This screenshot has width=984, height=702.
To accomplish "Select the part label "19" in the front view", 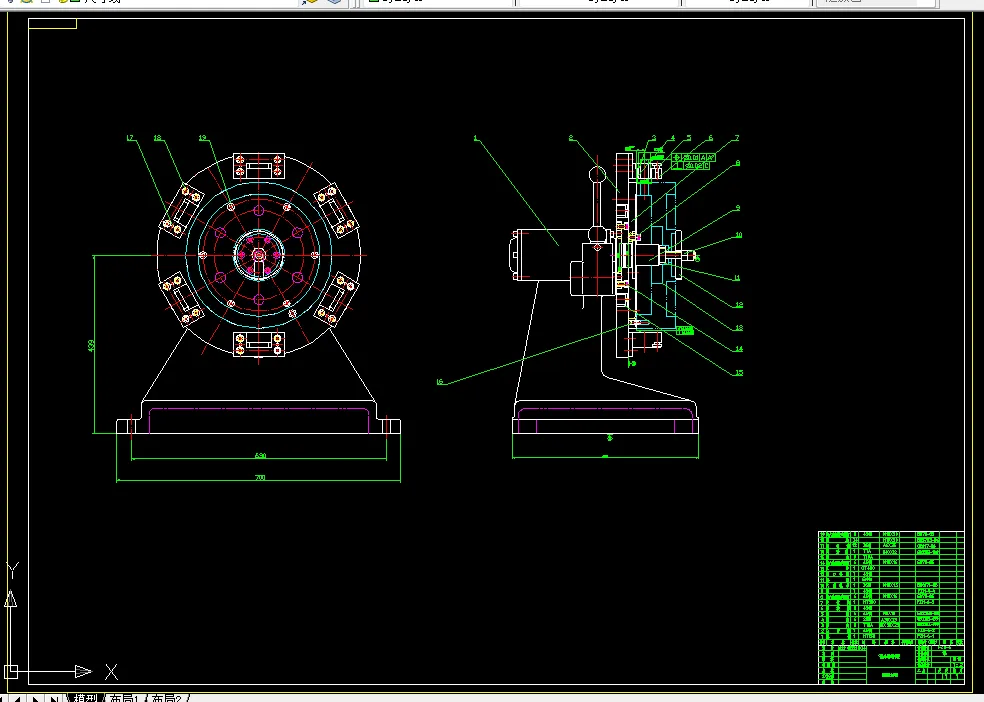I will (202, 138).
